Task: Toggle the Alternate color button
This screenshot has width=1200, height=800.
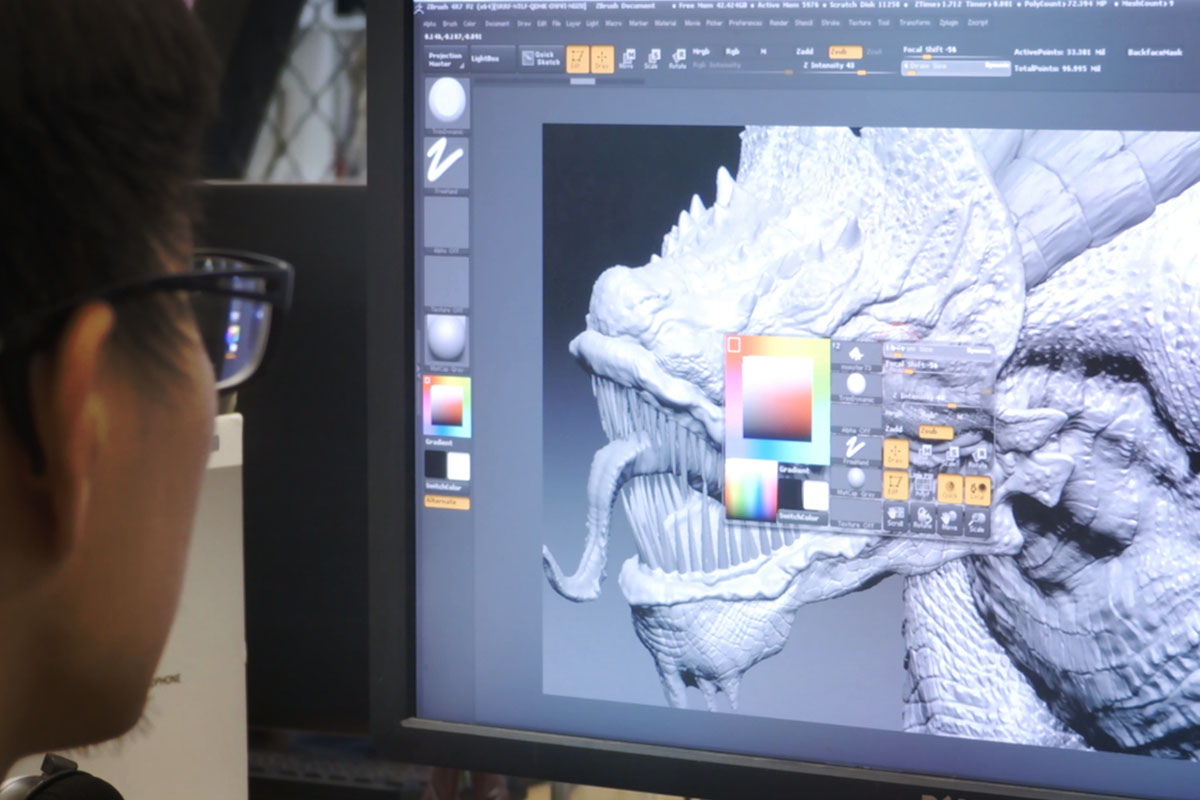Action: click(446, 502)
